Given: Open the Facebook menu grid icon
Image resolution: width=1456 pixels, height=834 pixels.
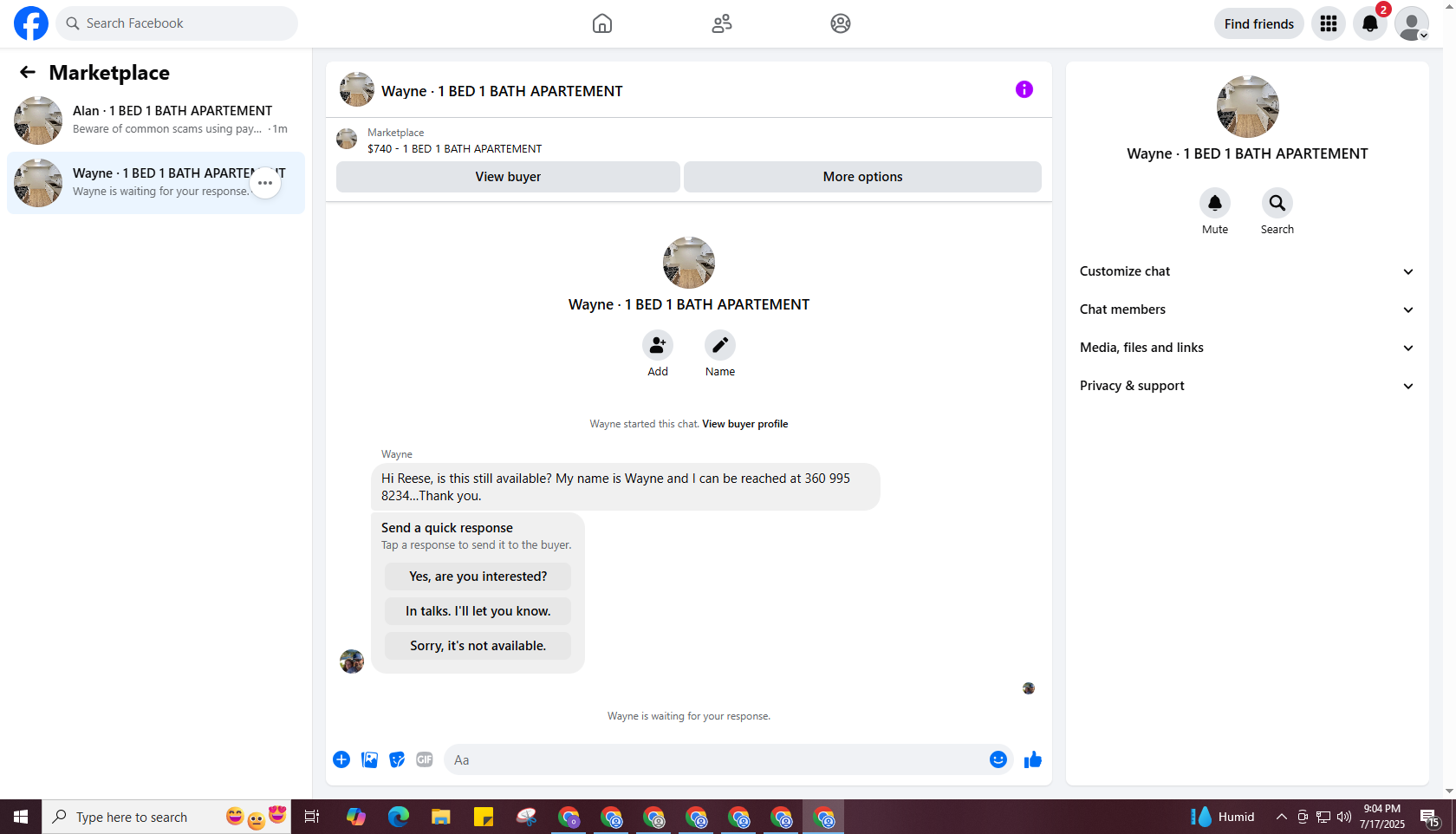Looking at the screenshot, I should click(1329, 23).
